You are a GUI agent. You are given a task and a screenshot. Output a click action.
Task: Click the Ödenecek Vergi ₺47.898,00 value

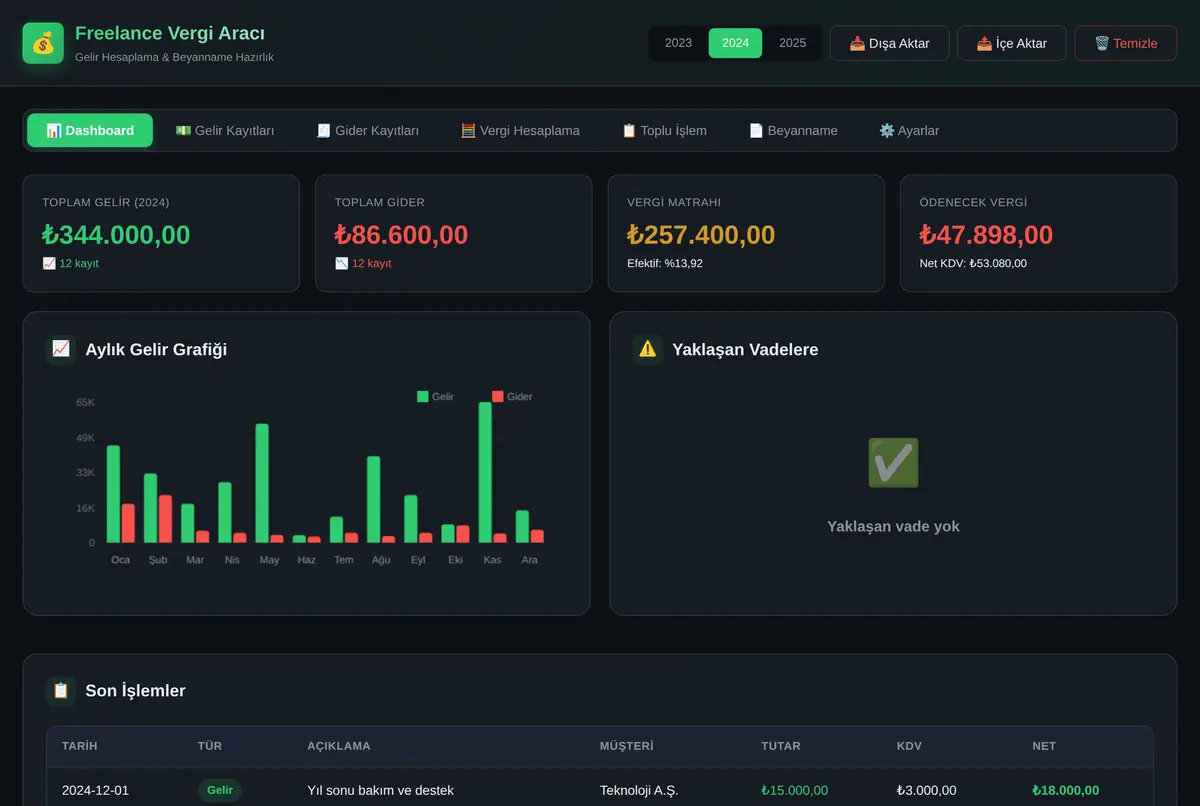coord(986,235)
